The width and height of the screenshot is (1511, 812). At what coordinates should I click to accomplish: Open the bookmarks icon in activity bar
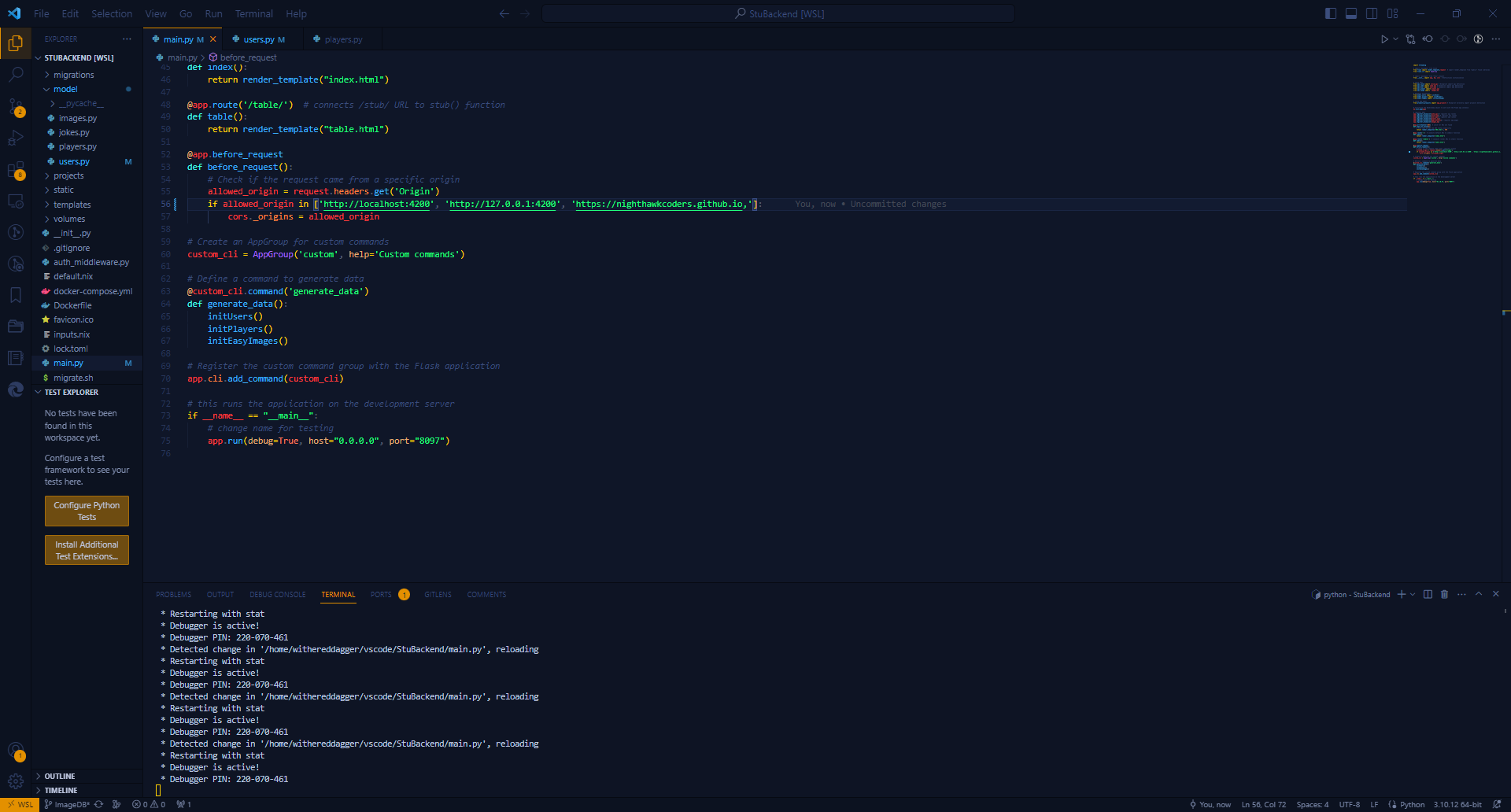tap(16, 295)
